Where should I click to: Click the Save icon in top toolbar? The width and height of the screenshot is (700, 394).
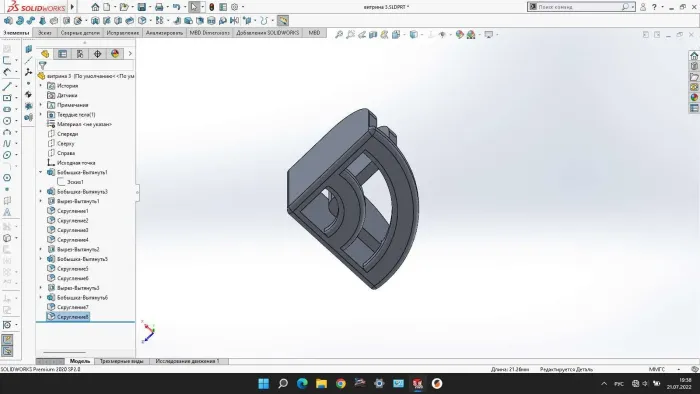[142, 7]
